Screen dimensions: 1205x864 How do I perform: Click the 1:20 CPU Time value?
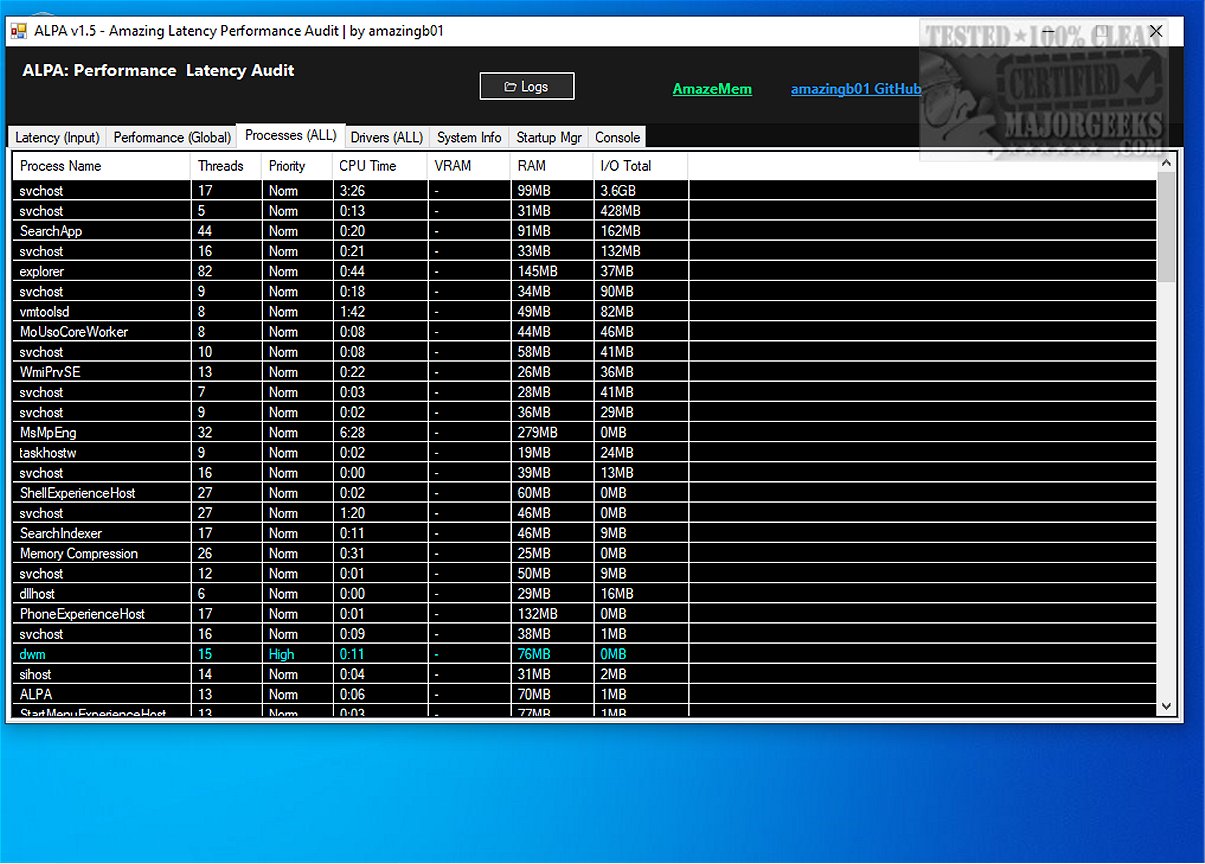pos(352,513)
